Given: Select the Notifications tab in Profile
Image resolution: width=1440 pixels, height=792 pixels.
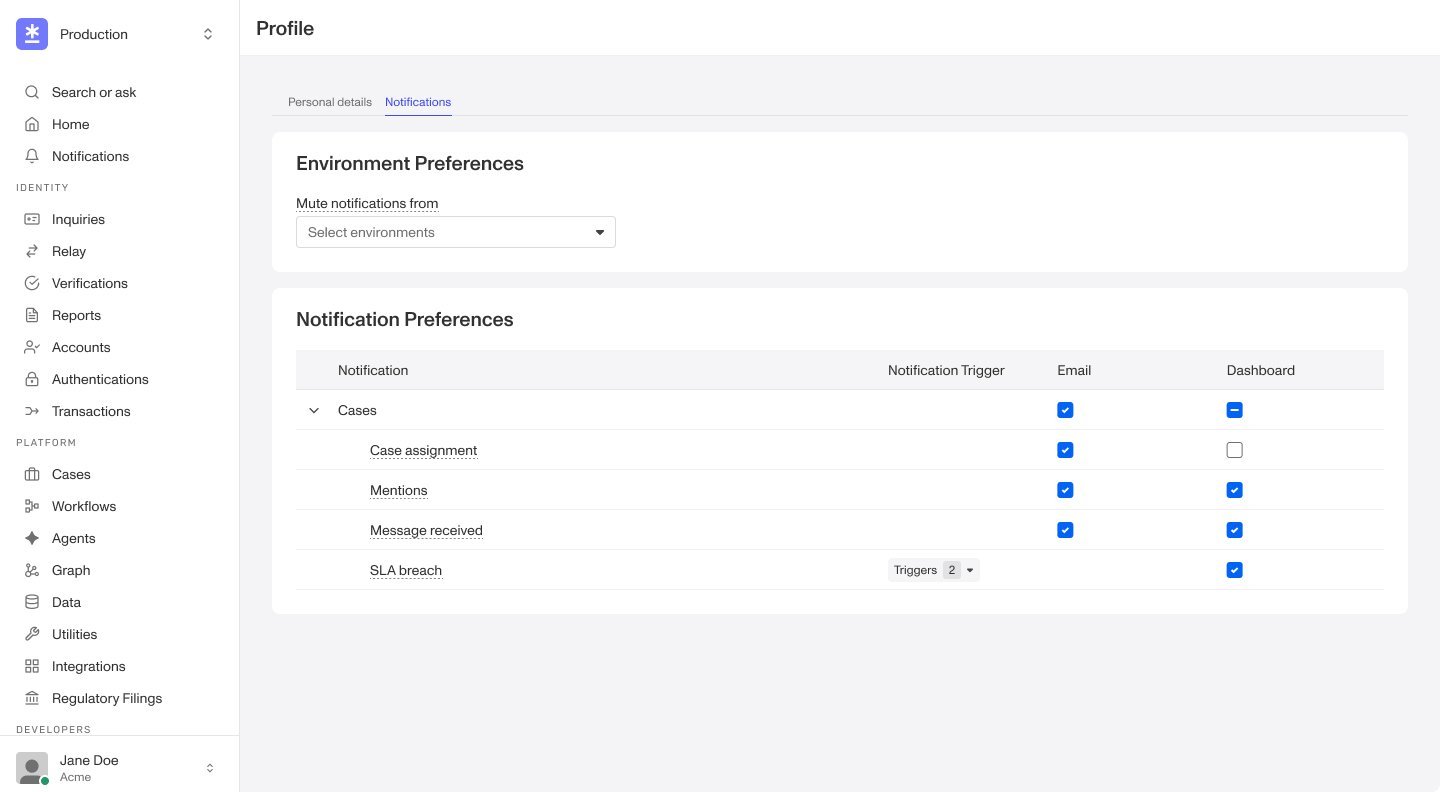Looking at the screenshot, I should 418,102.
